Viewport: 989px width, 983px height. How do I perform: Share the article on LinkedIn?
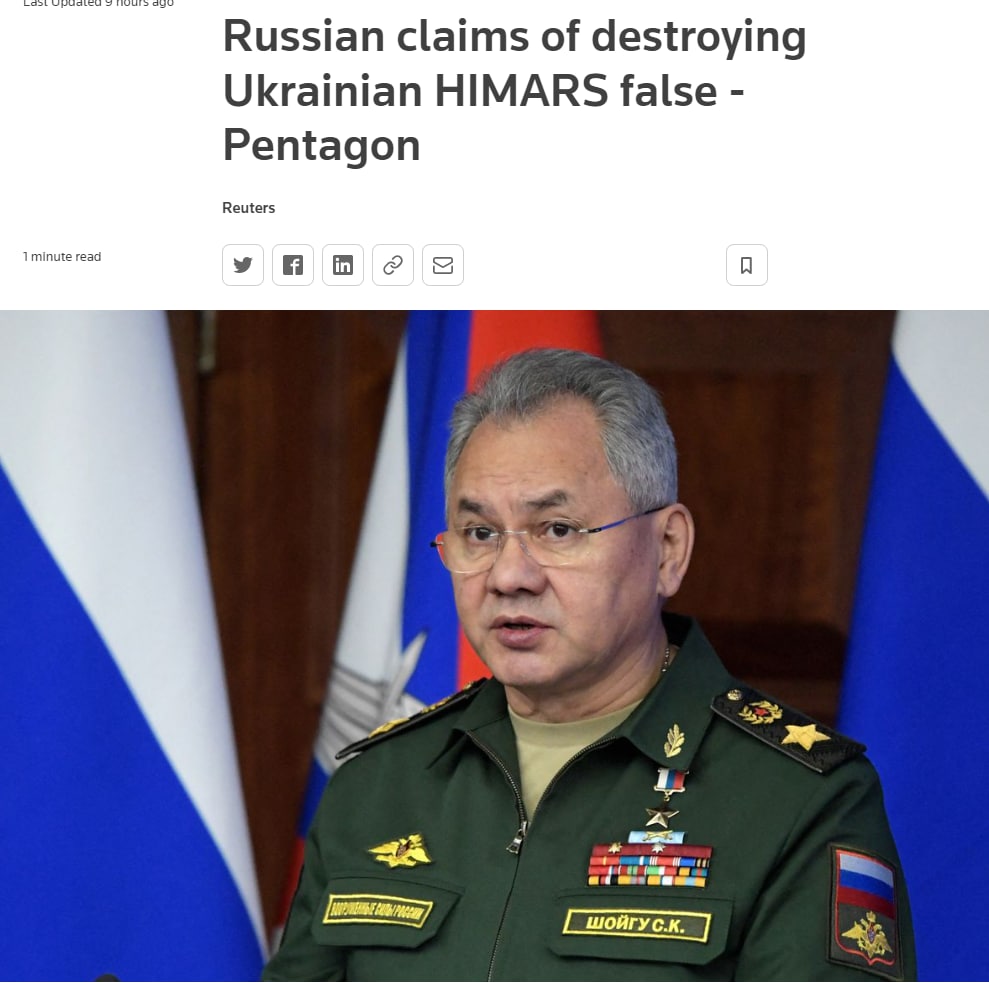[343, 265]
